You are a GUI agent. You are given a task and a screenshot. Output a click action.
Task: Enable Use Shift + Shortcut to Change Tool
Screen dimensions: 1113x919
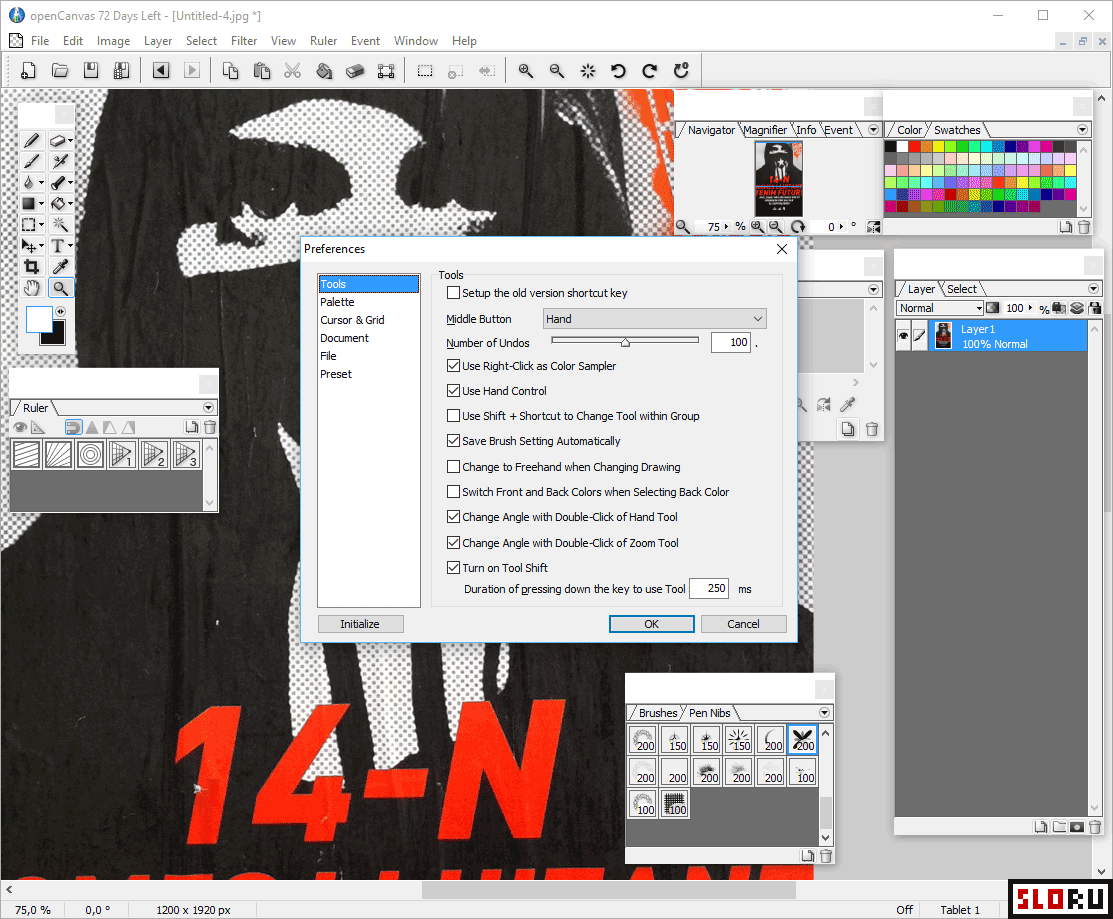(x=453, y=416)
